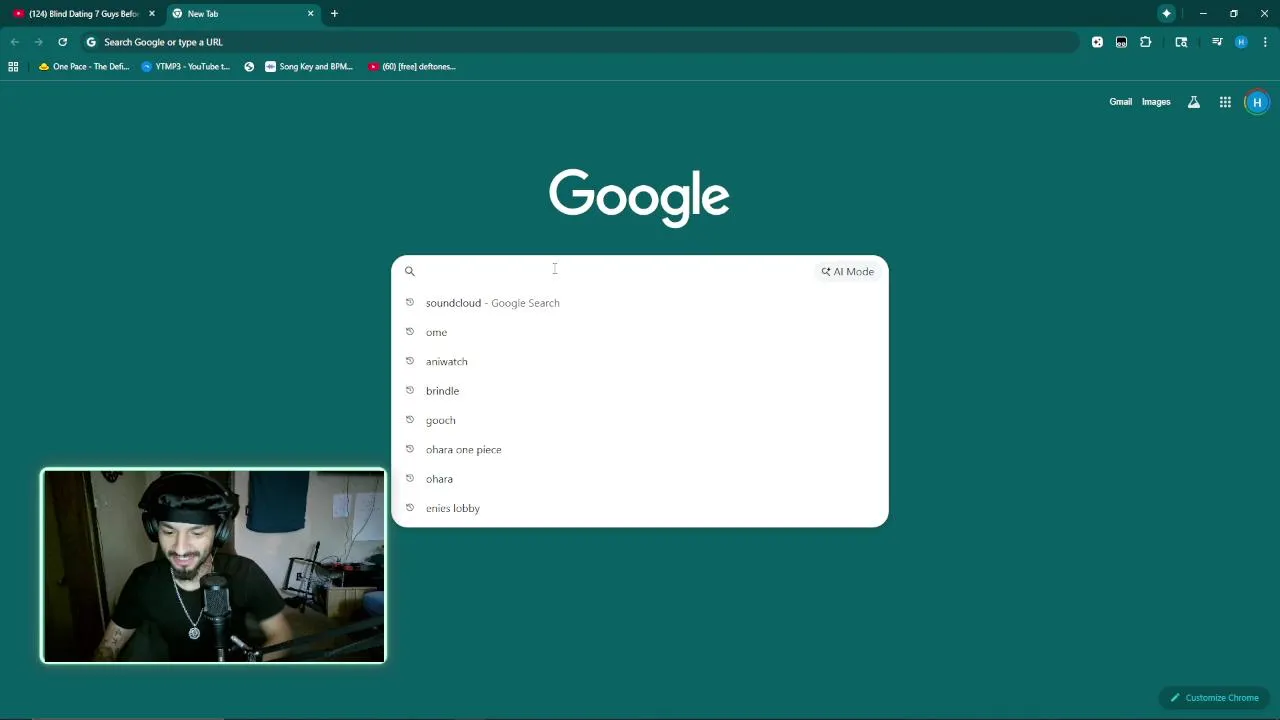Viewport: 1280px width, 720px height.
Task: Select the gooch search suggestion
Action: tap(639, 420)
